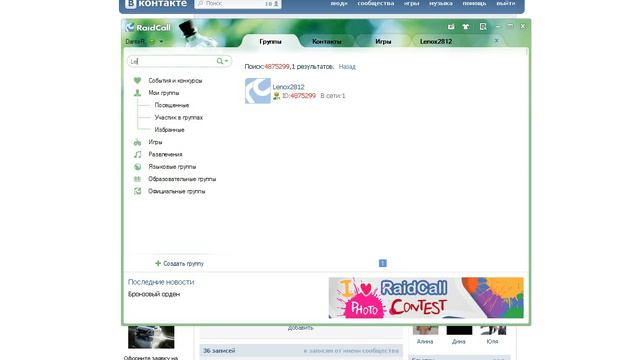The width and height of the screenshot is (640, 360).
Task: Select the Развлечения category
Action: (165, 154)
